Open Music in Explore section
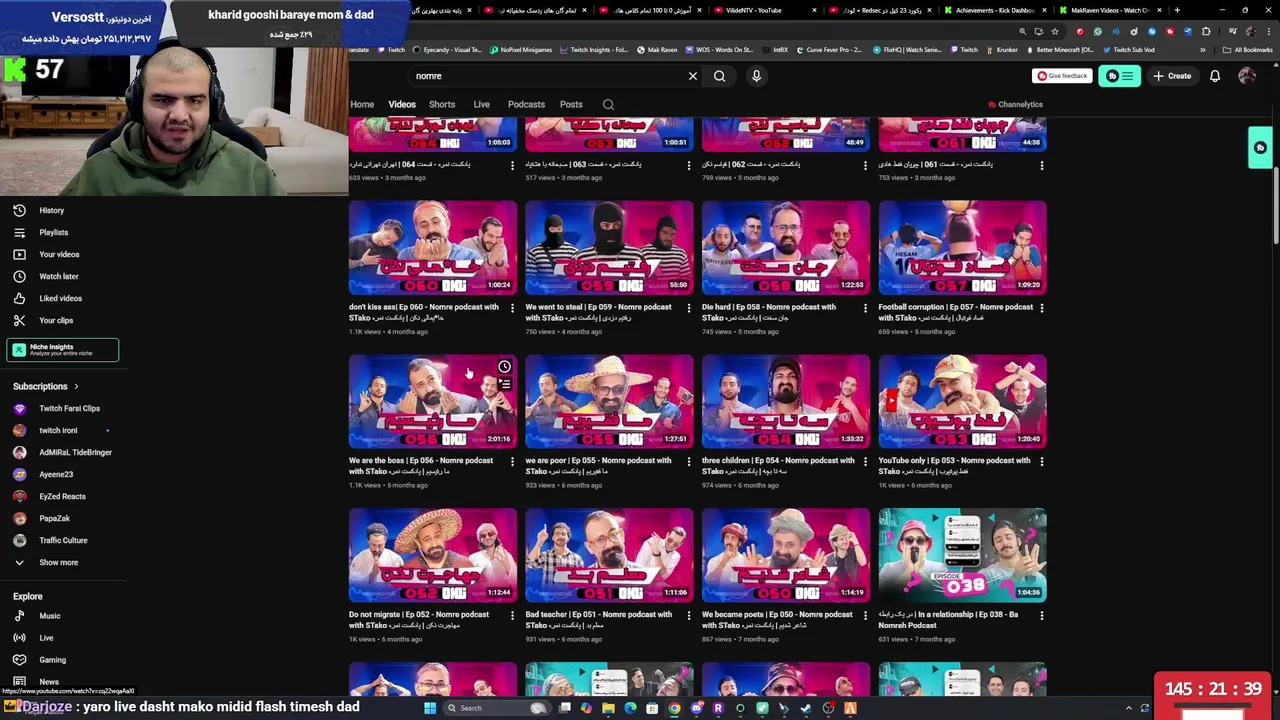The height and width of the screenshot is (720, 1280). tap(49, 616)
